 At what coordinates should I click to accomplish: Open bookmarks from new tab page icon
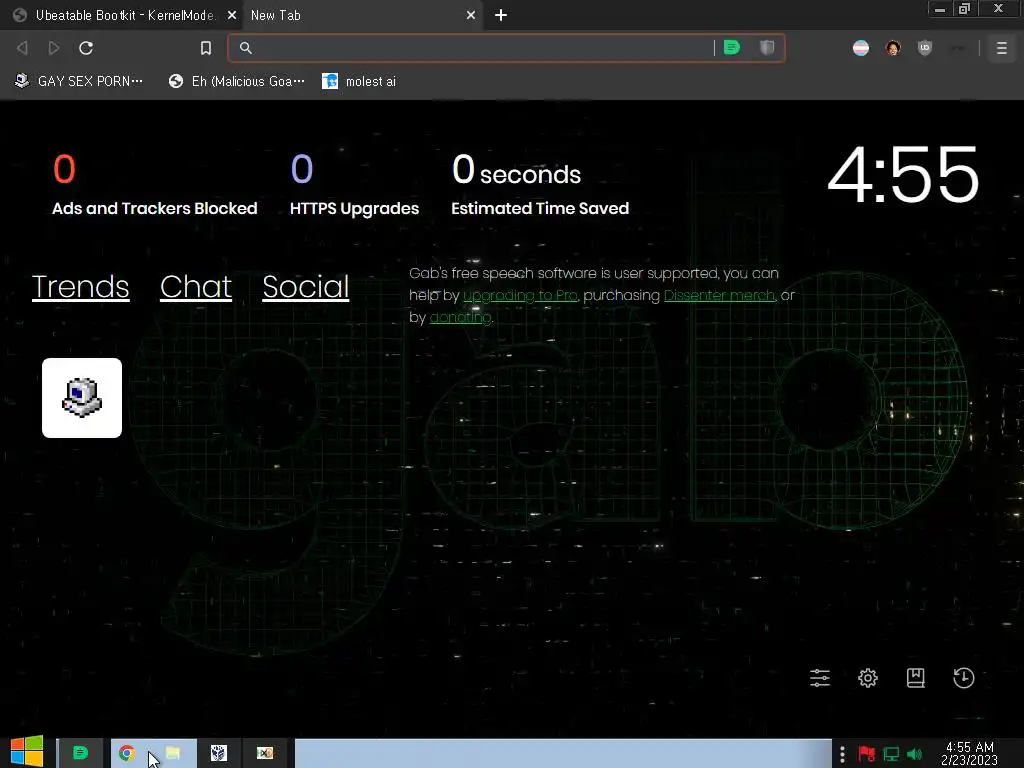point(916,678)
